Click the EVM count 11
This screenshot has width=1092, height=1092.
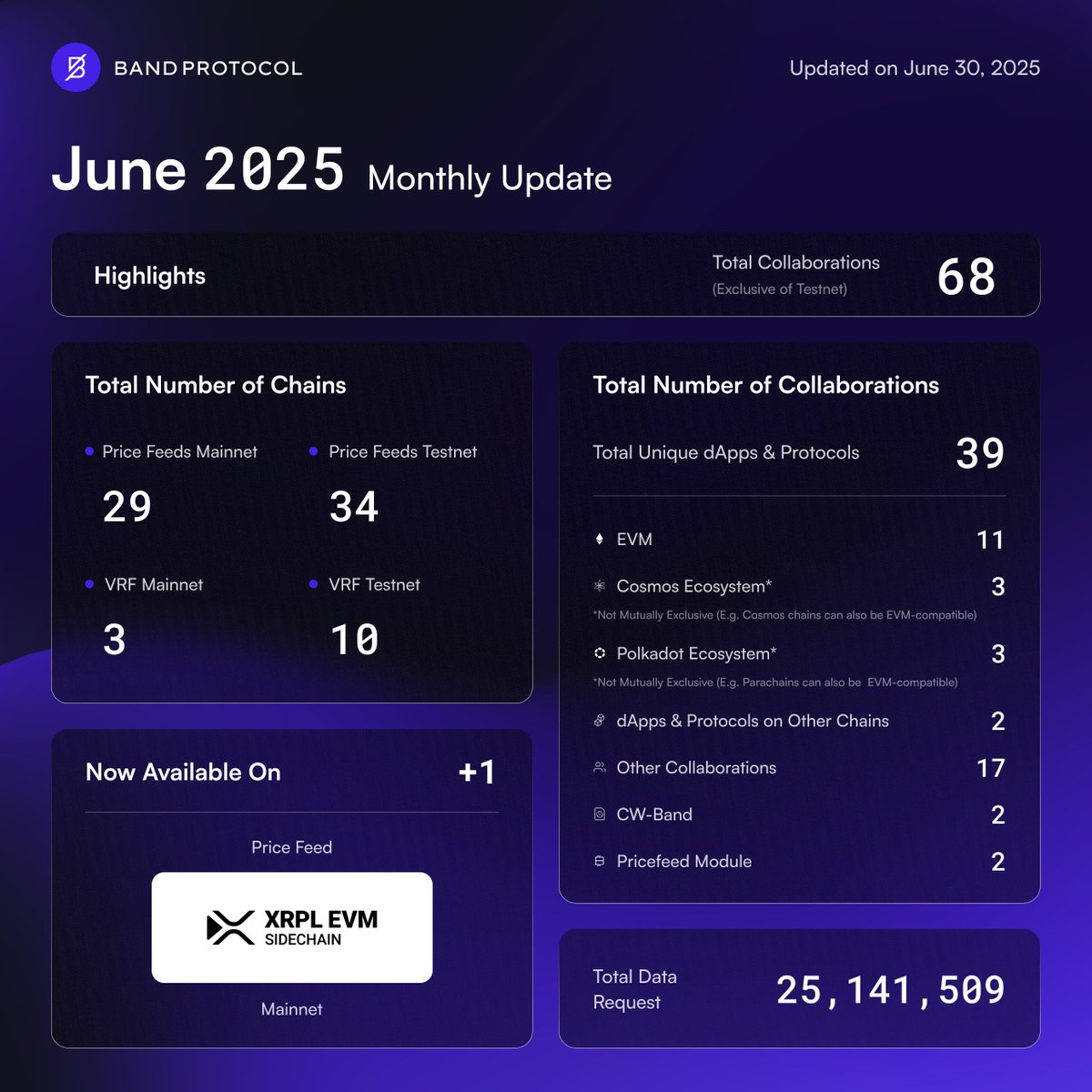(990, 540)
